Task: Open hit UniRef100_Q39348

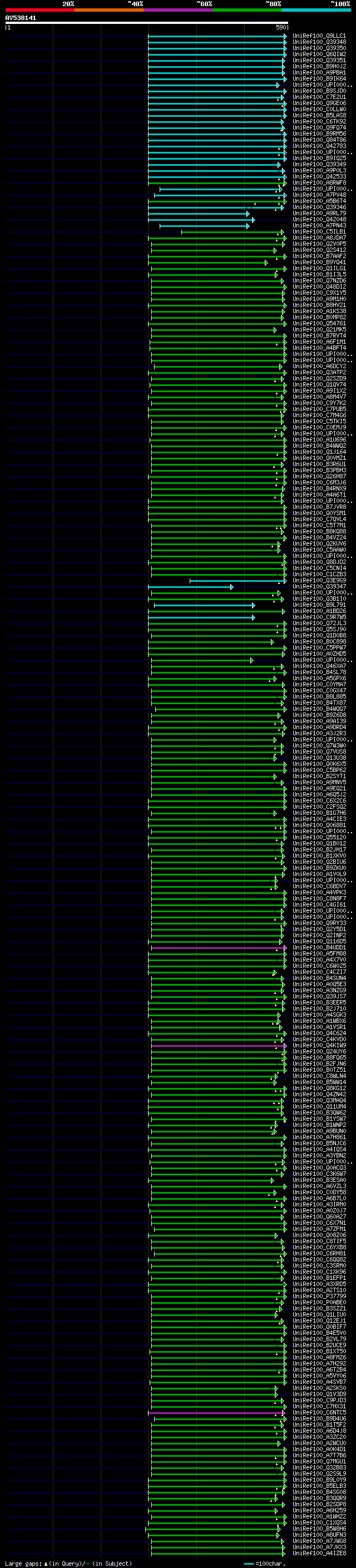Action: (319, 42)
